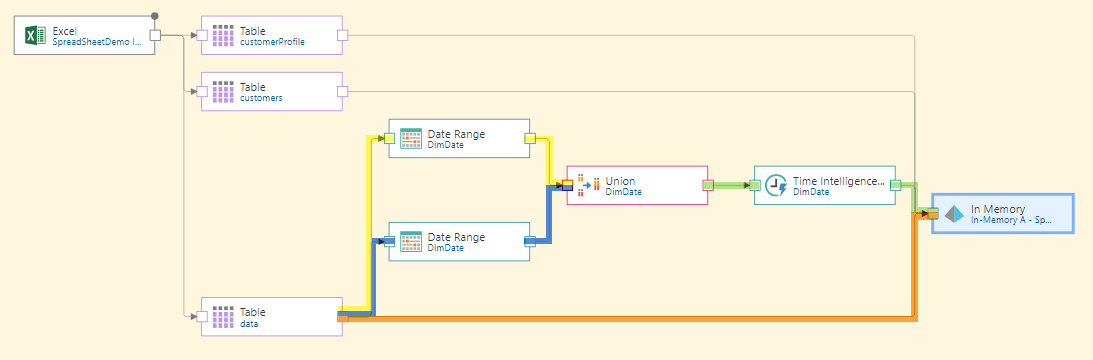Click the pink output port of Union node
The width and height of the screenshot is (1093, 360).
click(x=708, y=186)
